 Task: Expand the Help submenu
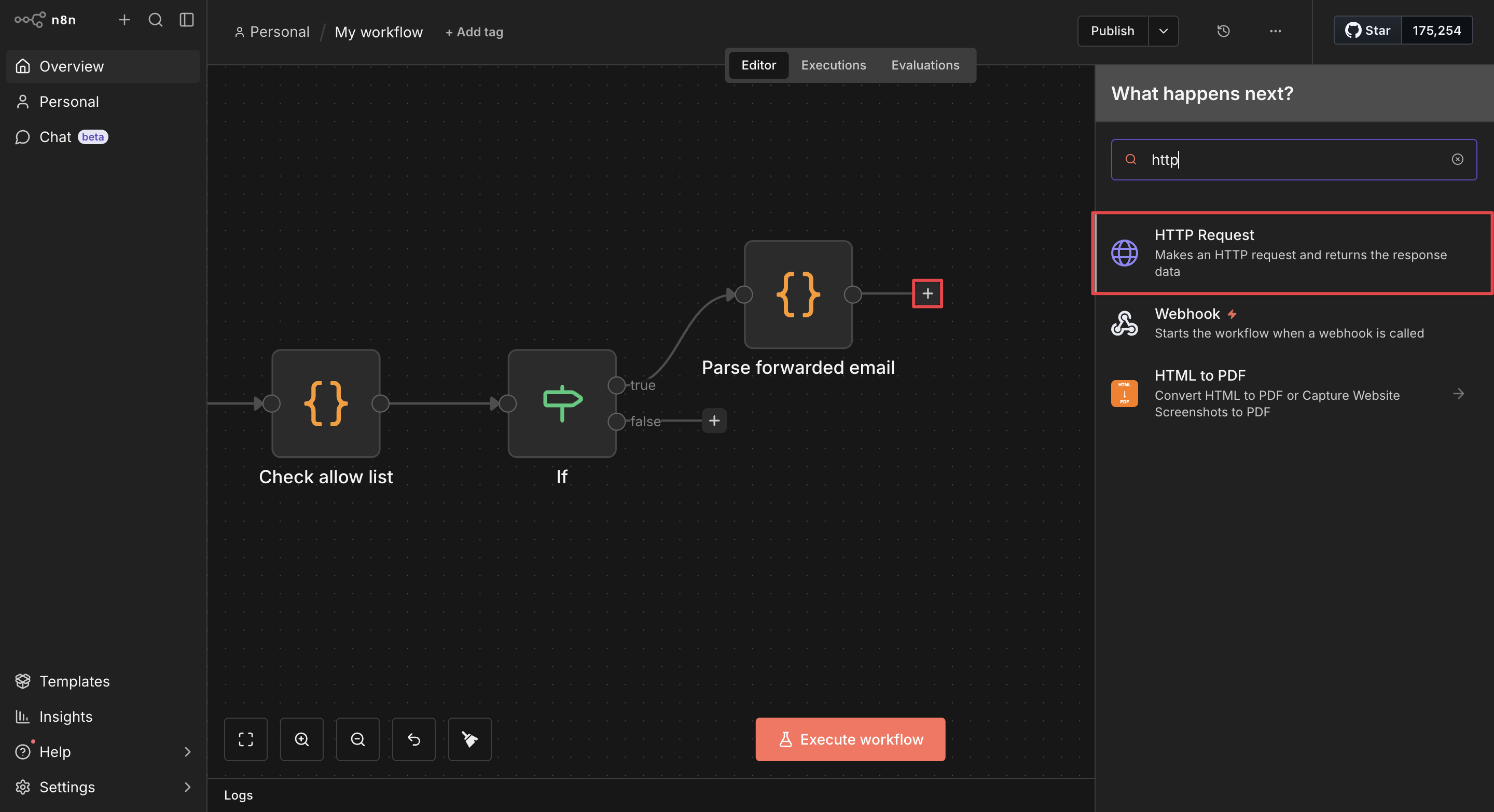[187, 752]
